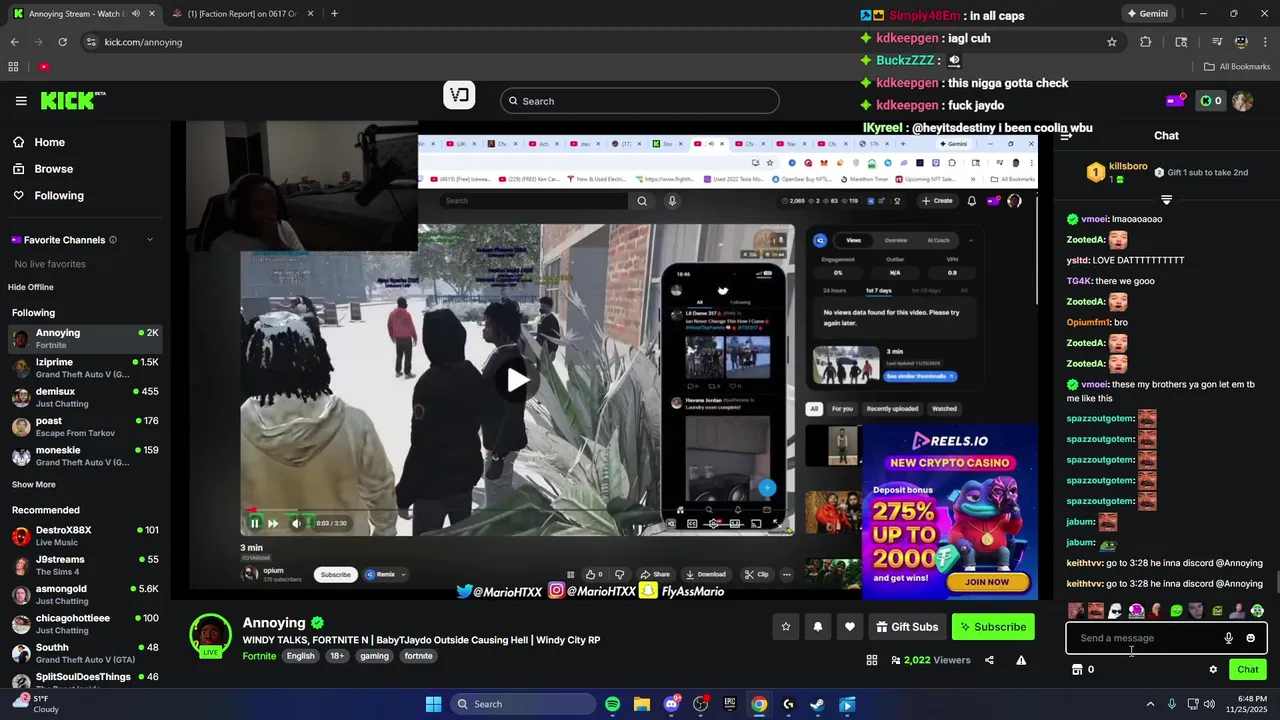
Task: Open the All Bookmarks folder
Action: 1237,67
